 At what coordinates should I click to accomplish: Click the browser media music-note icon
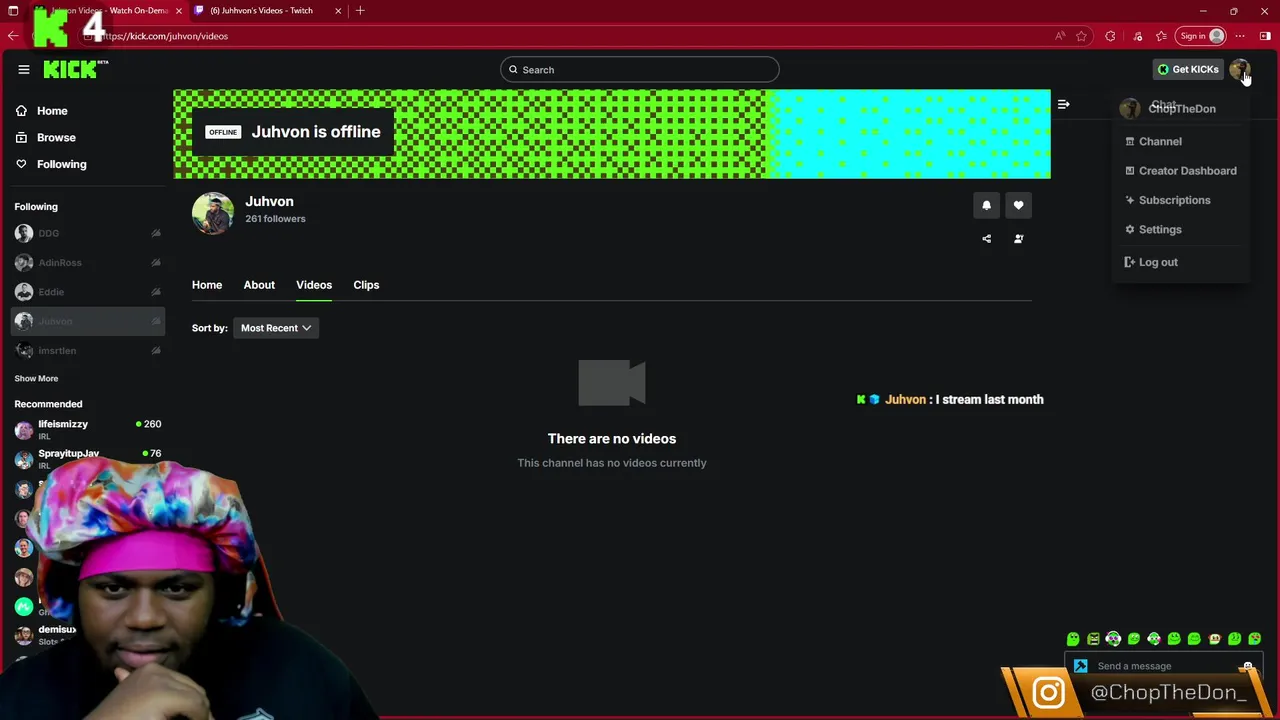pyautogui.click(x=1137, y=36)
